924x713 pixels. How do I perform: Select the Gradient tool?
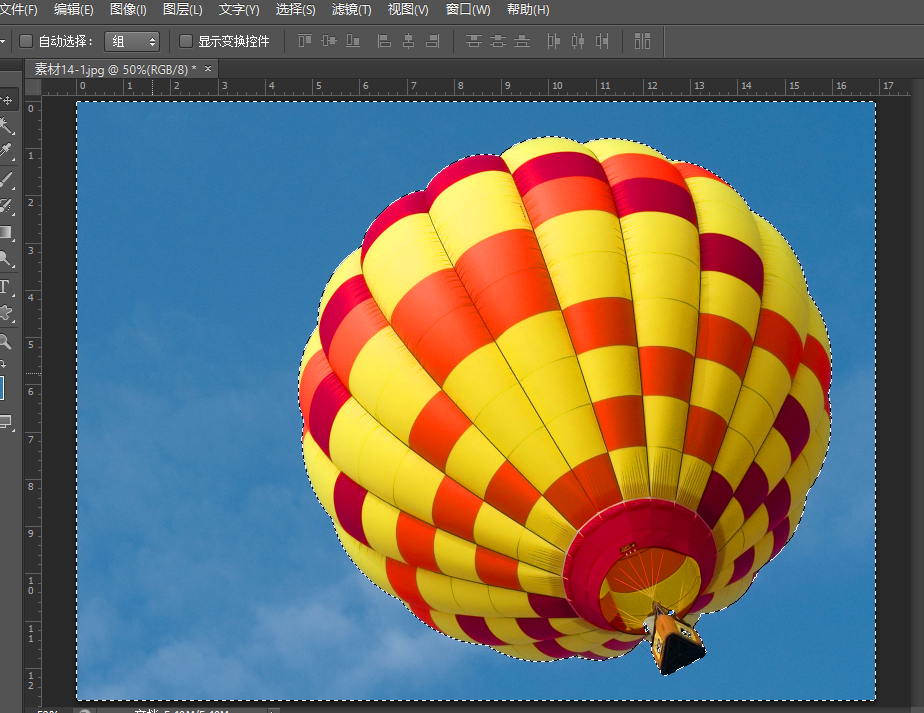pos(6,232)
